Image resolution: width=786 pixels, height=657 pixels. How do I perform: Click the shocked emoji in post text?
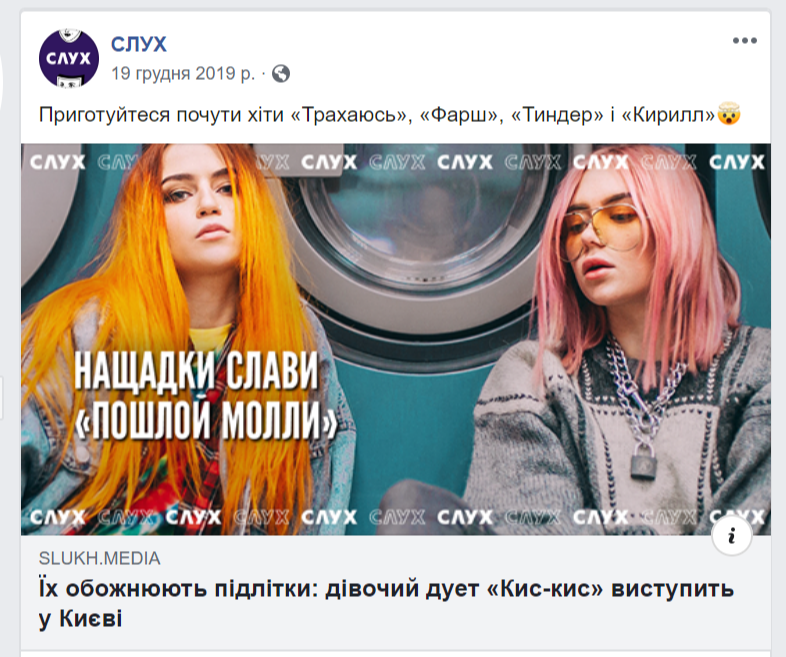pyautogui.click(x=729, y=114)
